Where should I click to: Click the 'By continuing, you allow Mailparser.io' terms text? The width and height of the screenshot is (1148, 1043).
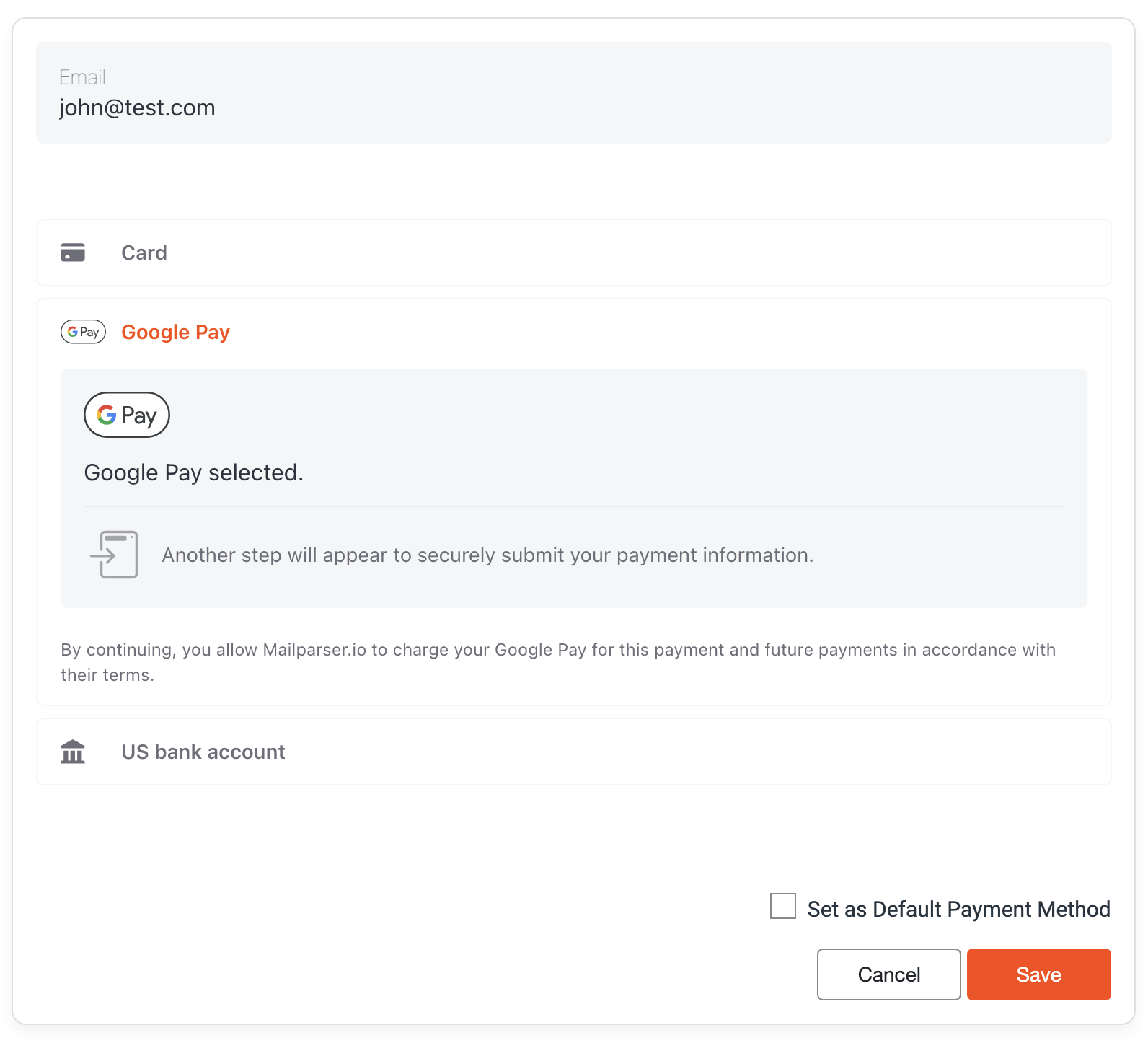coord(558,662)
